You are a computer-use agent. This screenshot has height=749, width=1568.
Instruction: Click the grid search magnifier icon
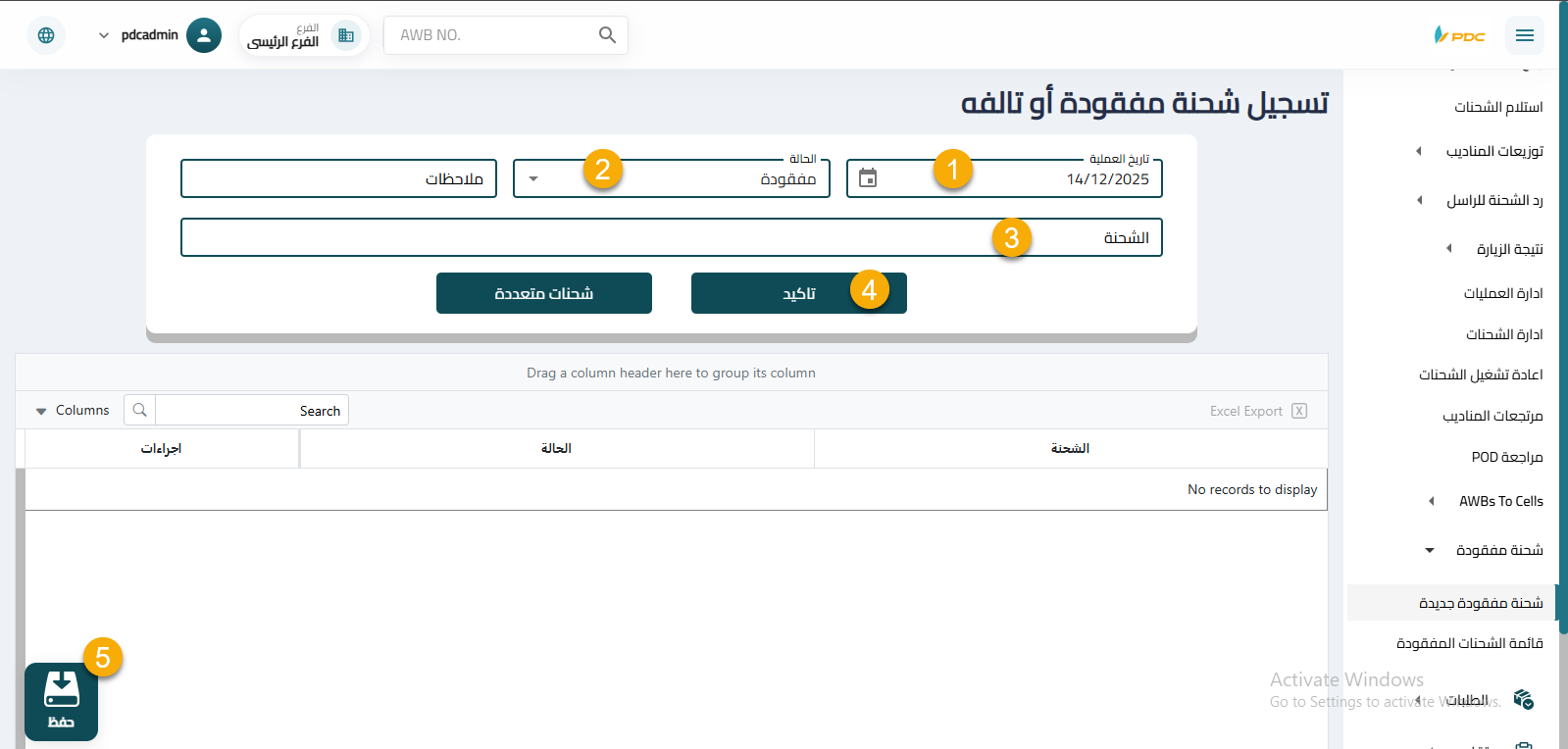click(x=139, y=410)
